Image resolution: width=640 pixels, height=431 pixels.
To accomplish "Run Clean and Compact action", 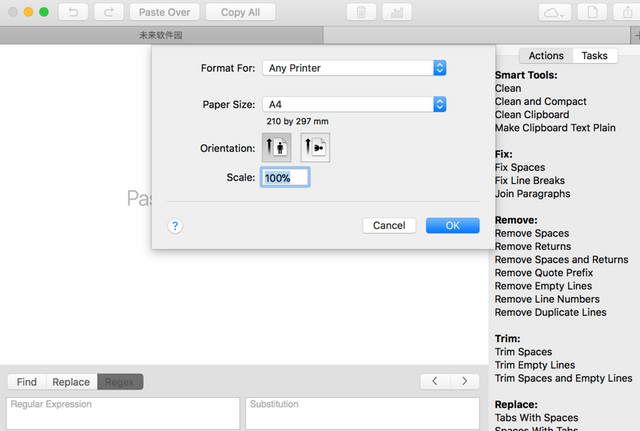I will point(540,101).
